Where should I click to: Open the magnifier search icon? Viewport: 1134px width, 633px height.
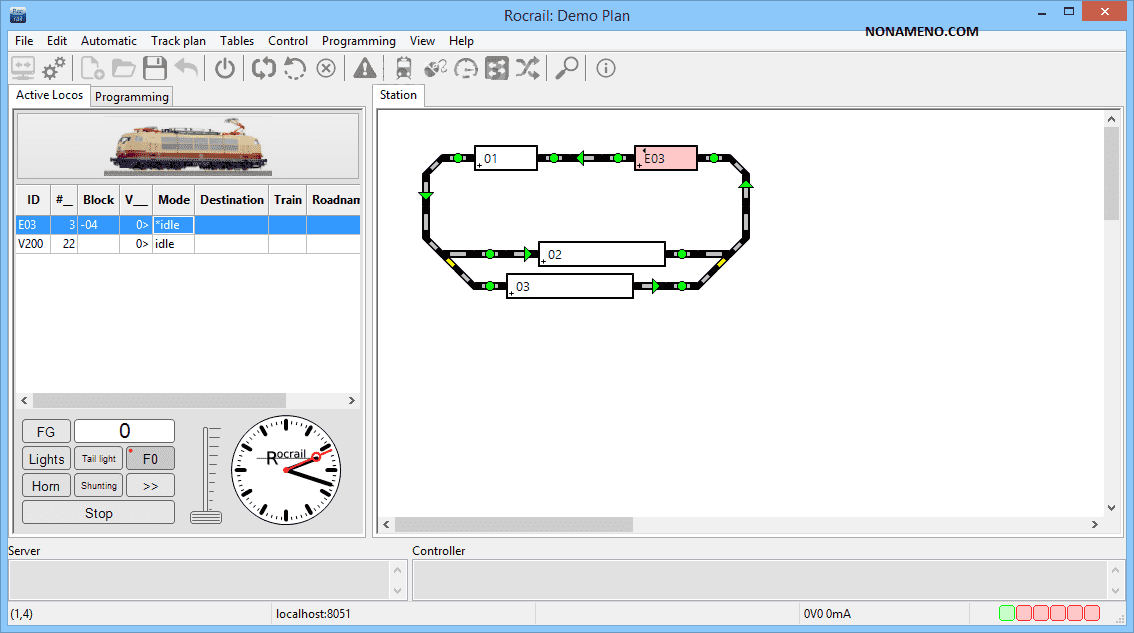(566, 68)
